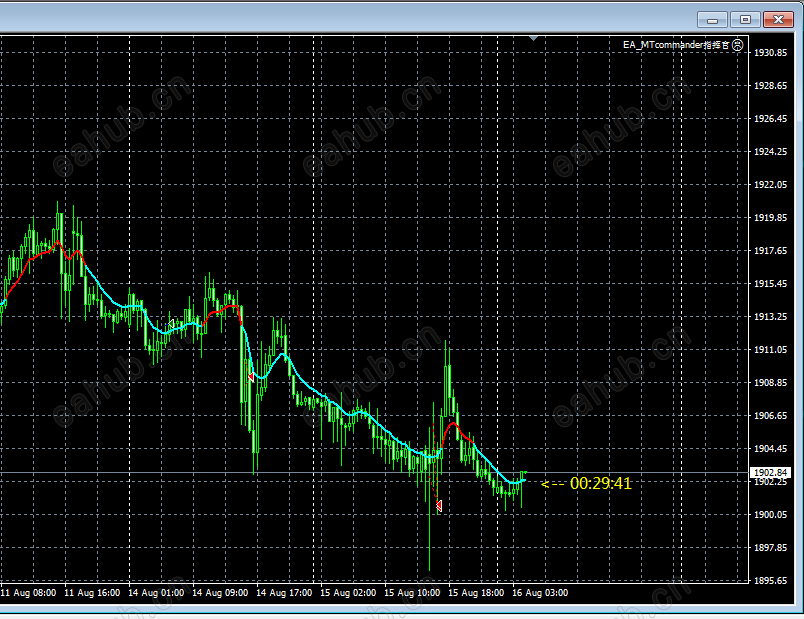Click price scale value 1926.45
The height and width of the screenshot is (619, 804).
(770, 118)
